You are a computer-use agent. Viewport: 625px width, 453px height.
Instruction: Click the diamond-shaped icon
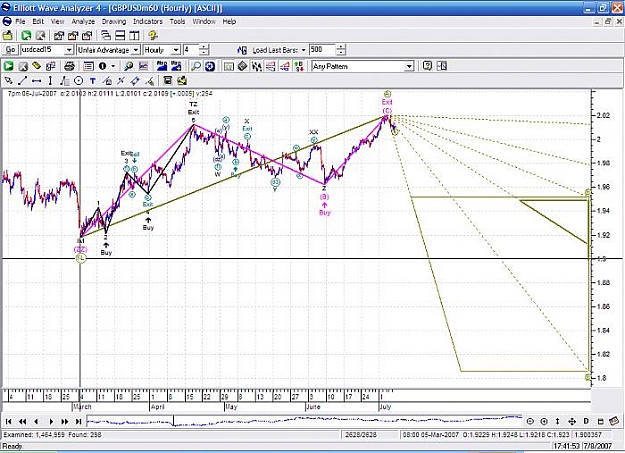[242, 66]
